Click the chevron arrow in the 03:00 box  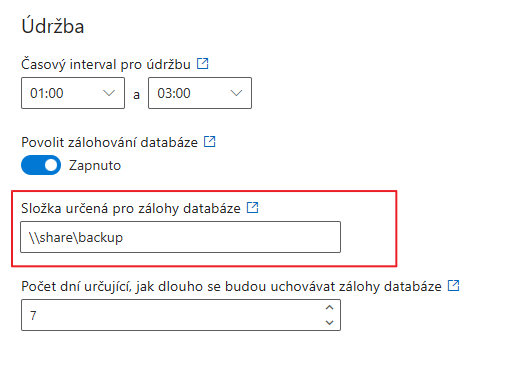point(236,93)
